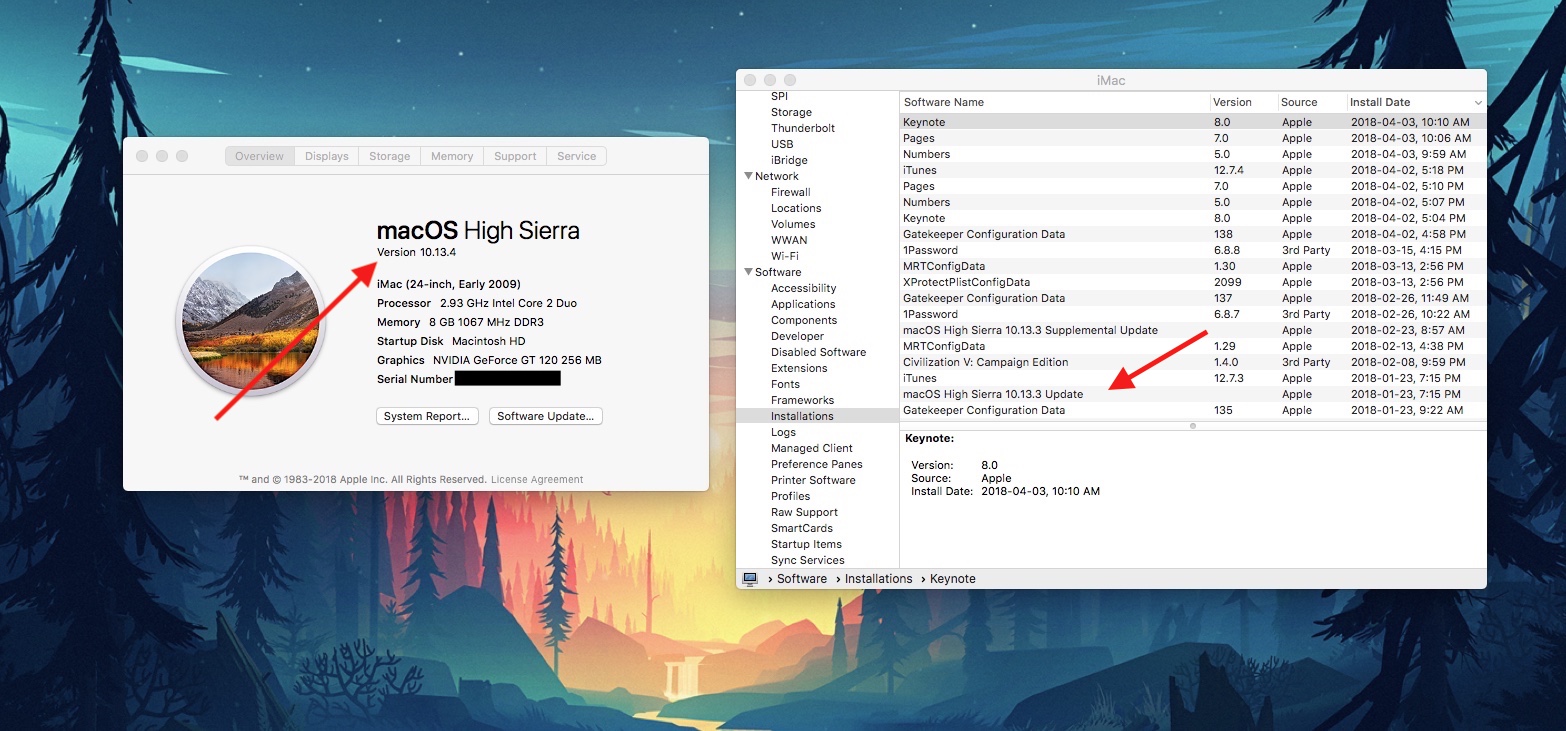Open the Memory tab
Screen dimensions: 1566x731
tap(452, 156)
